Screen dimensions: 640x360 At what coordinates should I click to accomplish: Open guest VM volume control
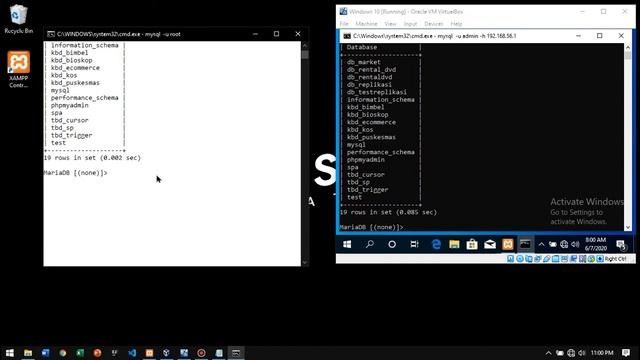click(x=576, y=244)
